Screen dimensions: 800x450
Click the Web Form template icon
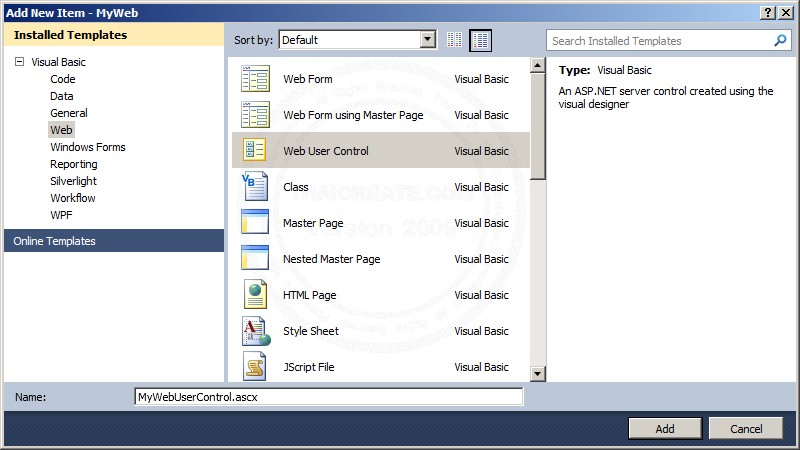pos(255,79)
